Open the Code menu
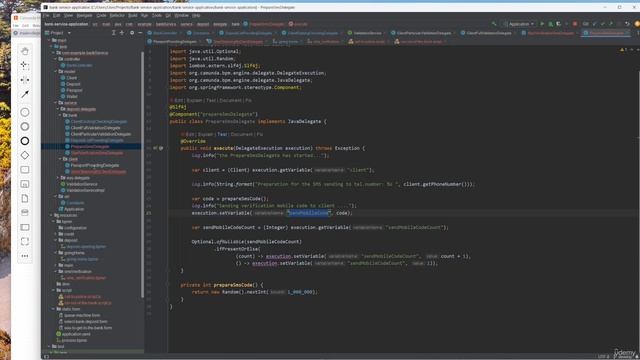Screen dimensions: 640x360 101,16
